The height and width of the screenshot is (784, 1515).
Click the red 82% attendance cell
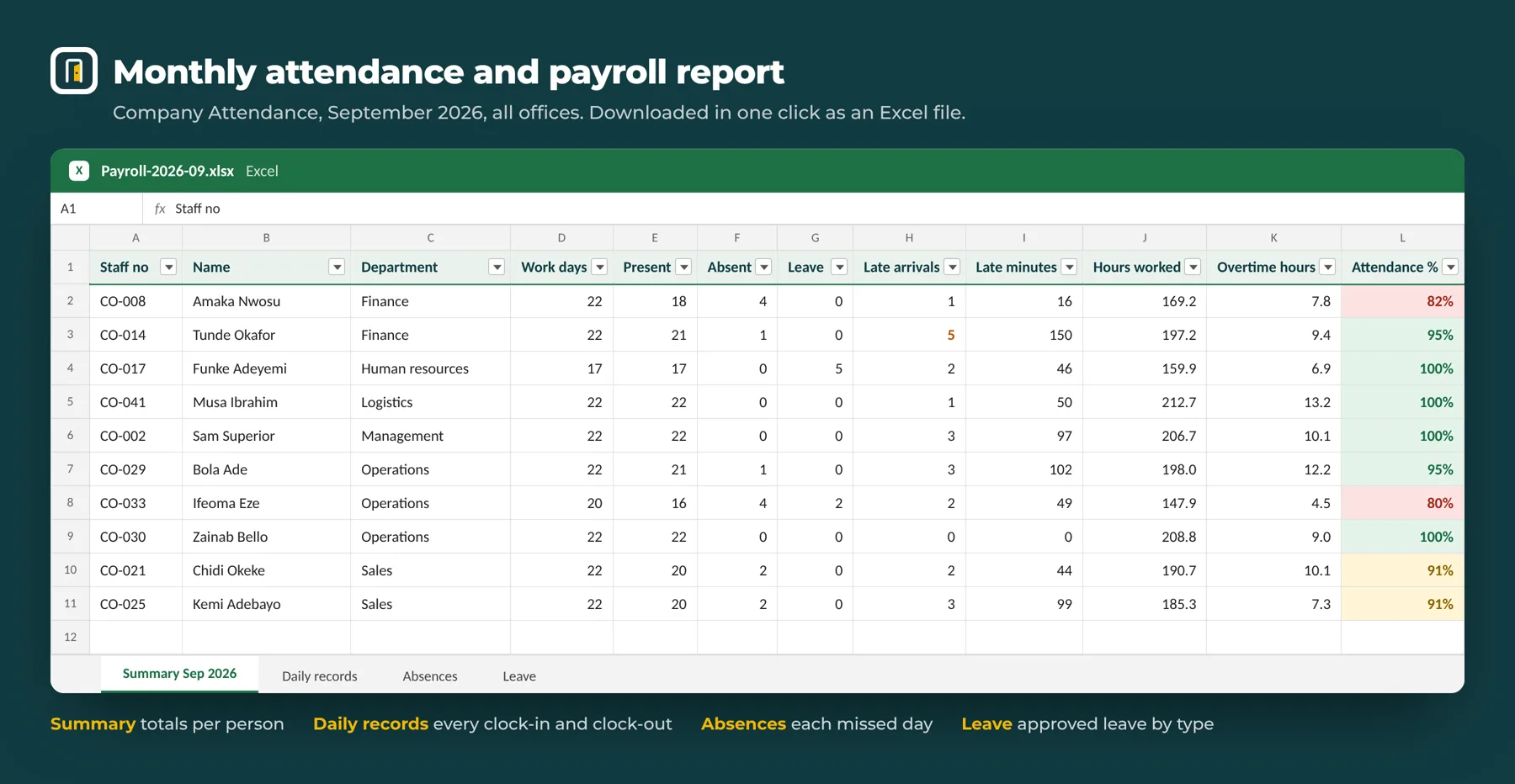tap(1402, 301)
